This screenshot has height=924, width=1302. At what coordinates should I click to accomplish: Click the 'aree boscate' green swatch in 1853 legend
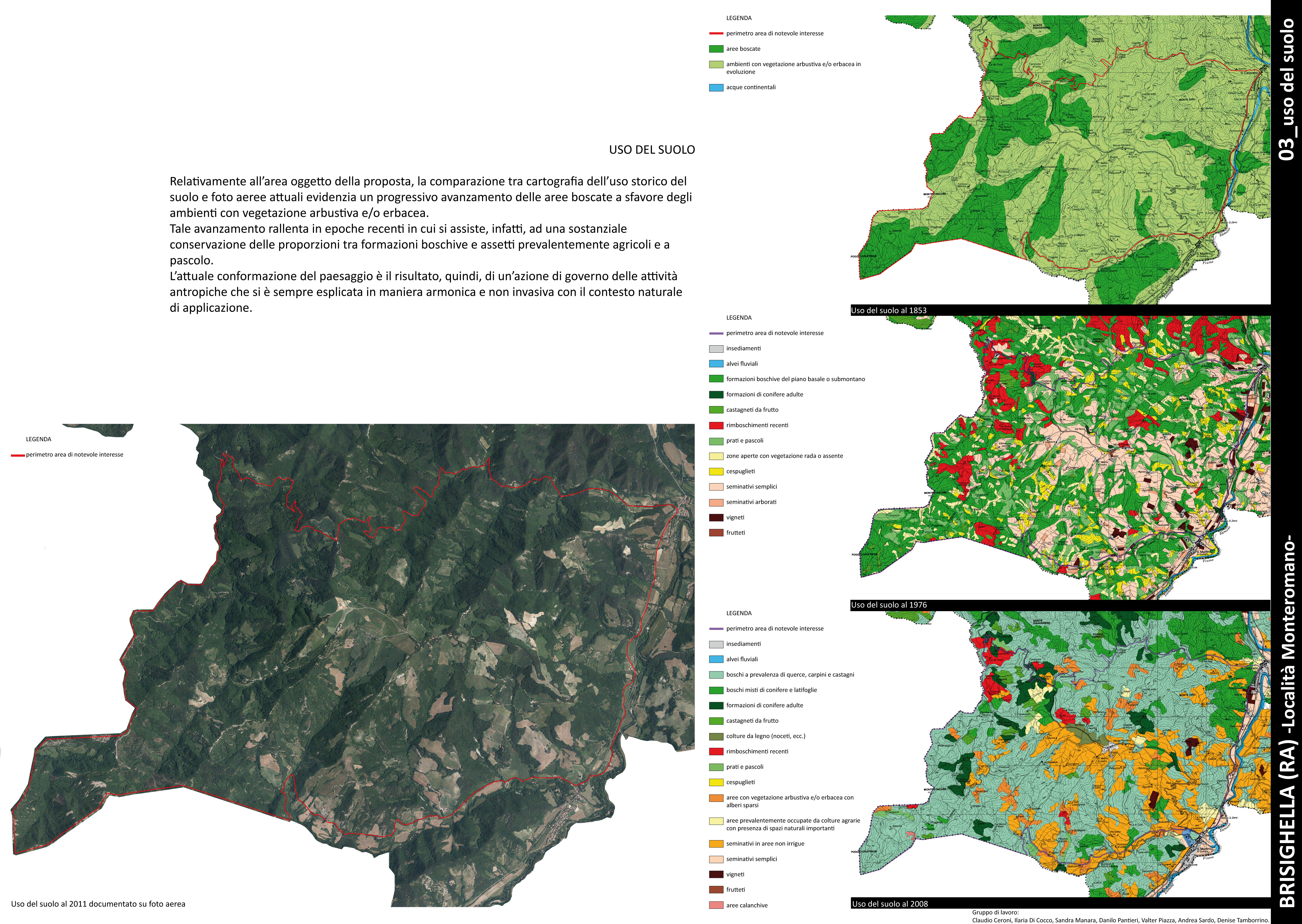[x=716, y=49]
